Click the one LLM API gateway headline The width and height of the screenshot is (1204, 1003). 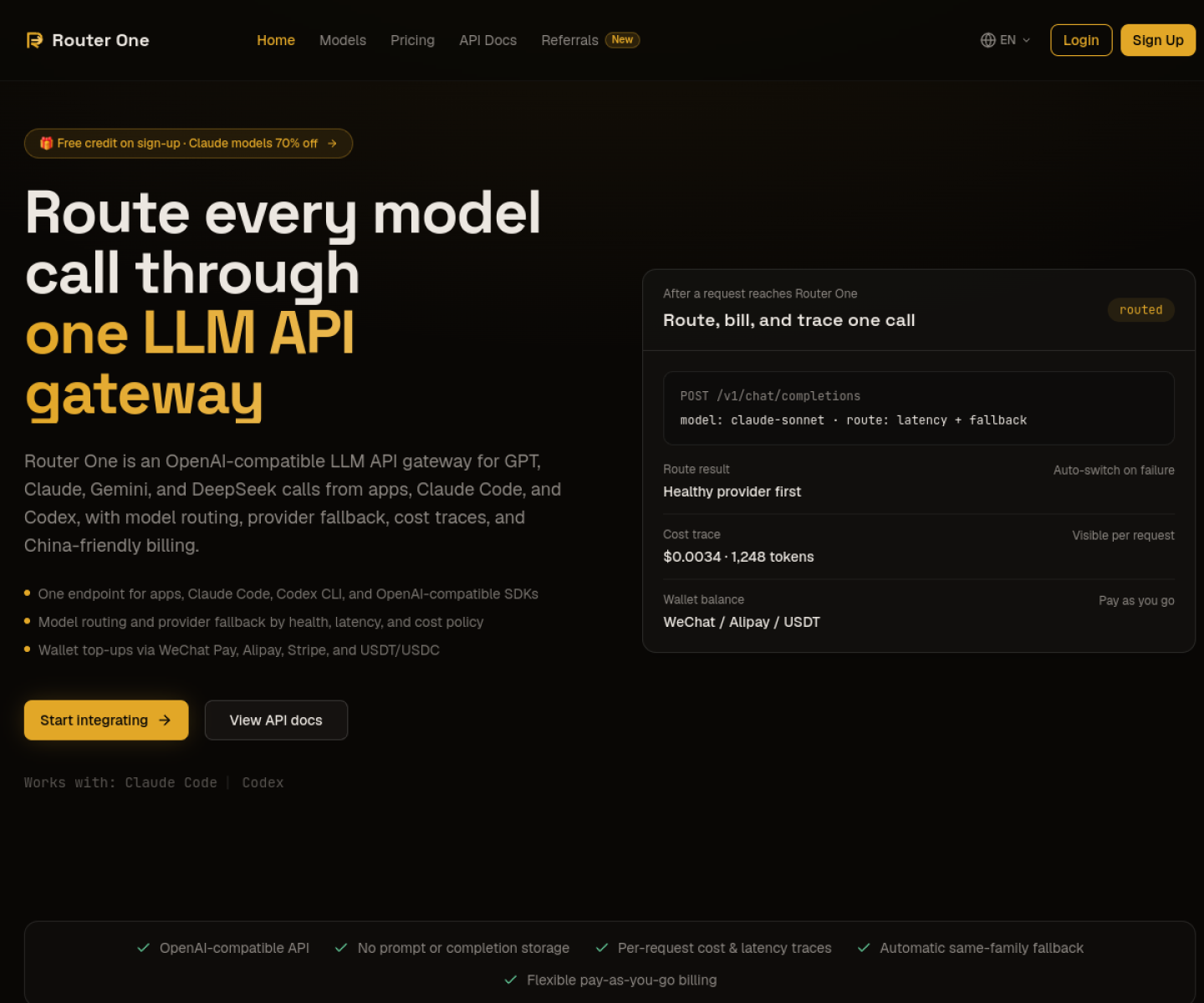(191, 364)
